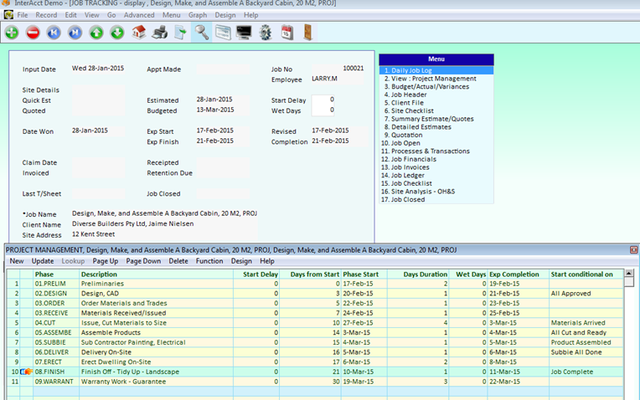Click the form window icon in toolbar

point(223,32)
